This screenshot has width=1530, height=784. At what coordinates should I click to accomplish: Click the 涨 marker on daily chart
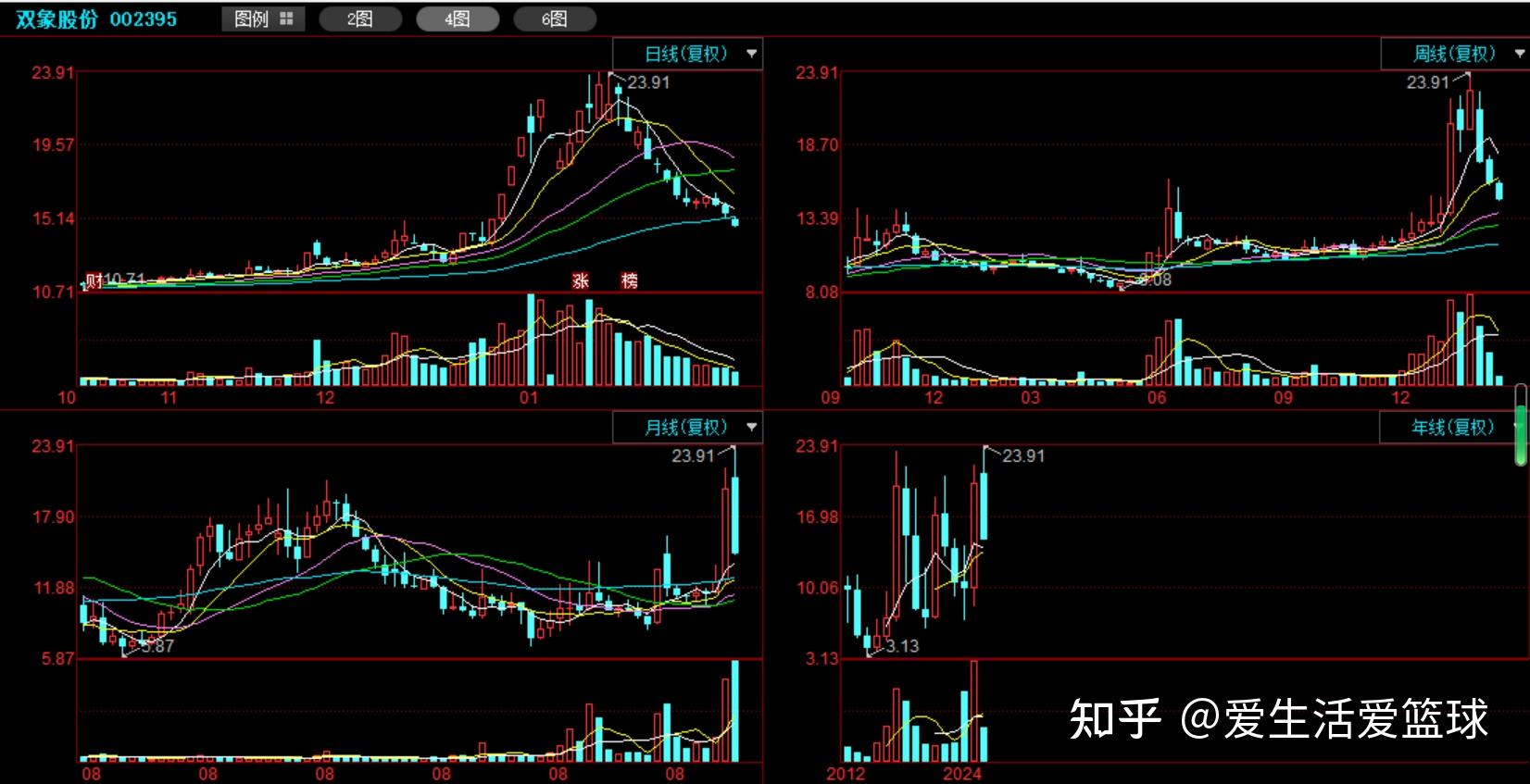tap(581, 280)
